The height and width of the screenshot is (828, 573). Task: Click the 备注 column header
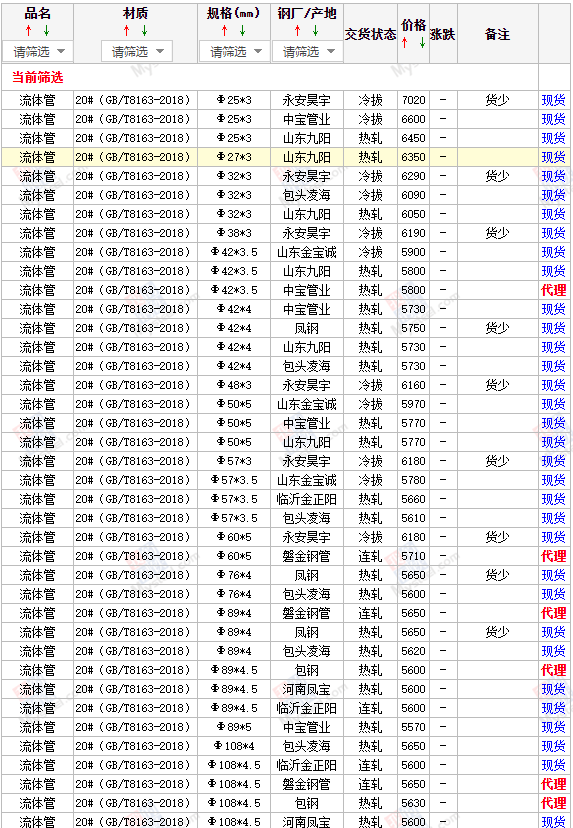[497, 34]
